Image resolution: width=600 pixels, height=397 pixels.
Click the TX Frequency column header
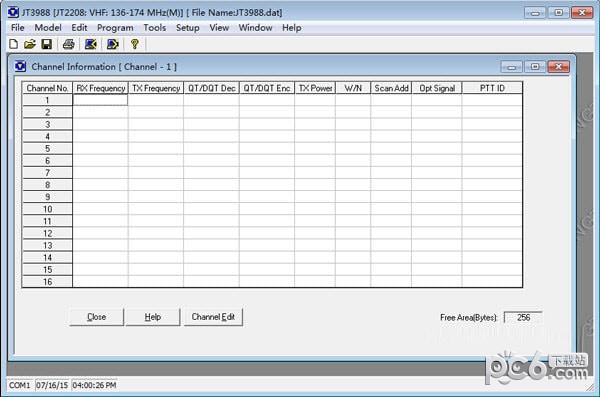coord(156,88)
